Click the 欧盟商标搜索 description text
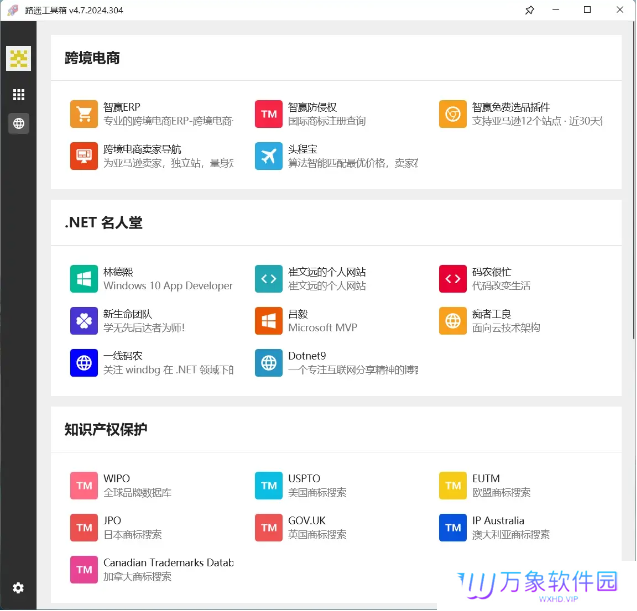 pos(501,493)
